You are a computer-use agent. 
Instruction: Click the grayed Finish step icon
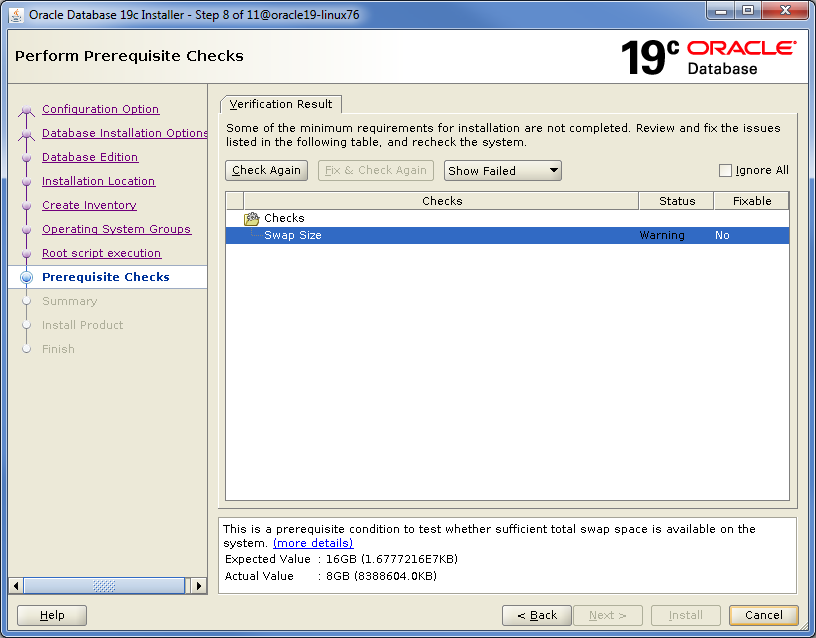[26, 349]
